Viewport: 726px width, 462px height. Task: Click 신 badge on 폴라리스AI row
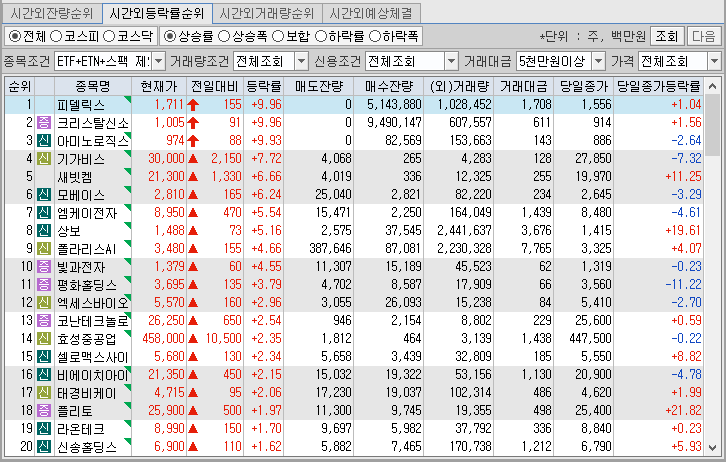pyautogui.click(x=44, y=249)
